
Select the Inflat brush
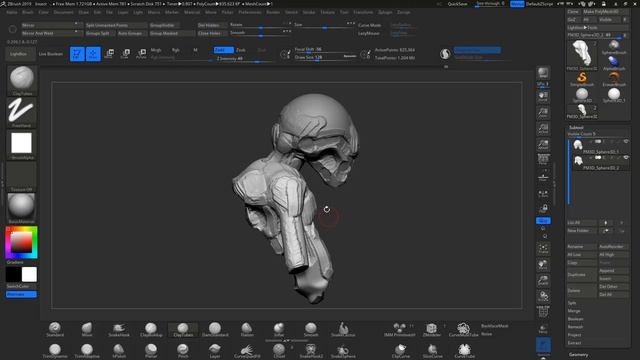(279, 329)
